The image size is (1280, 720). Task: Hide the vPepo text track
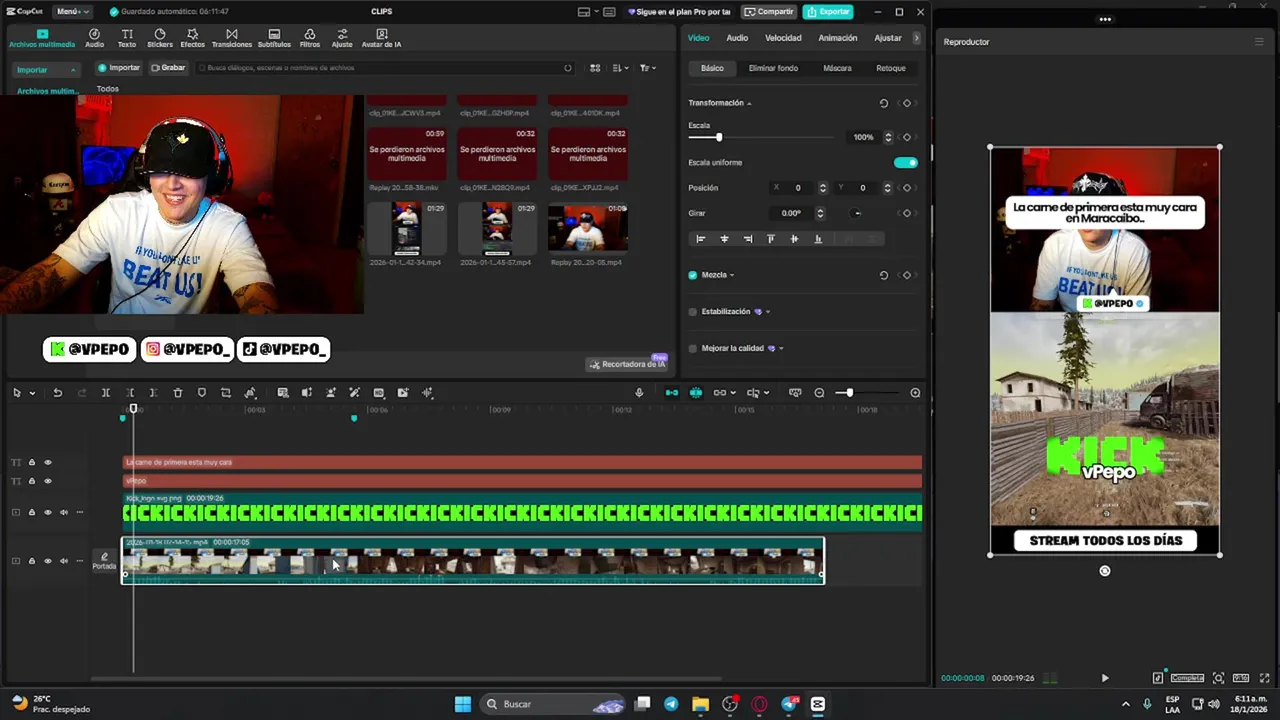[47, 481]
